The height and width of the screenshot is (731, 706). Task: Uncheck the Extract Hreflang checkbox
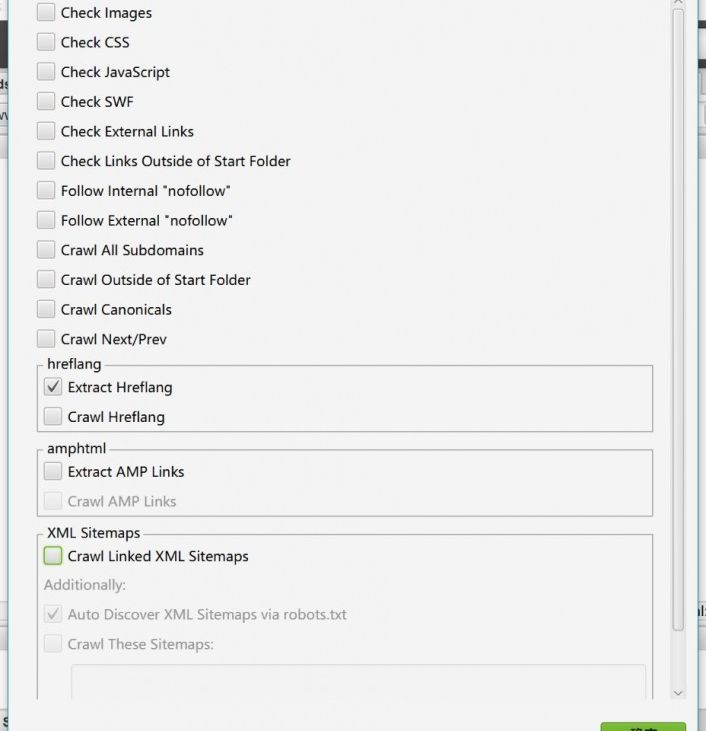(53, 387)
